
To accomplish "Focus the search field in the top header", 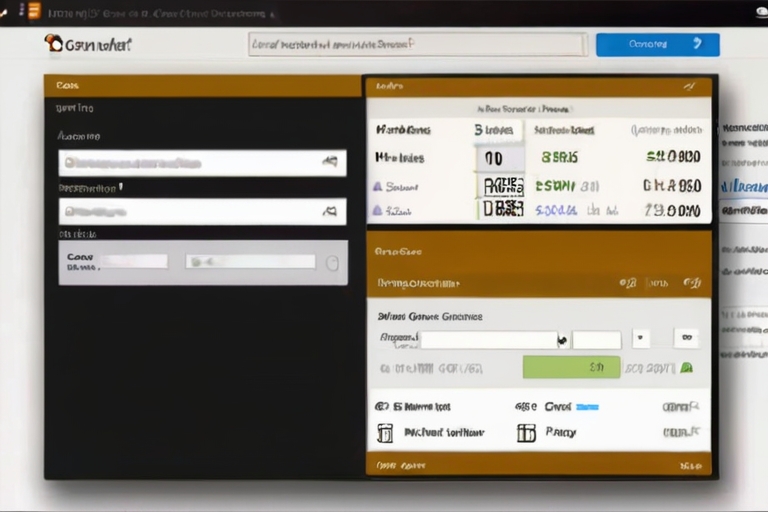I will (x=418, y=45).
